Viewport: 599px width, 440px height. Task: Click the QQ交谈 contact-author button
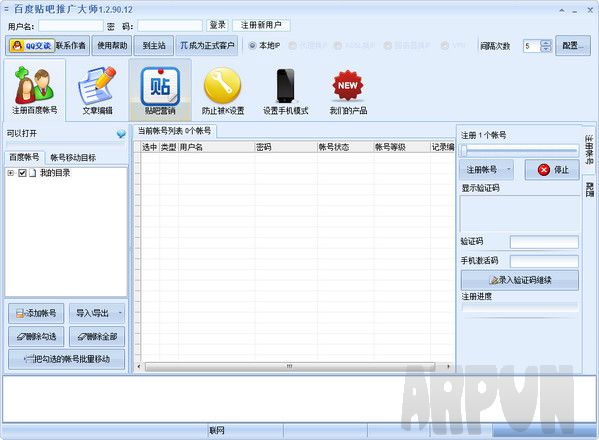click(48, 45)
